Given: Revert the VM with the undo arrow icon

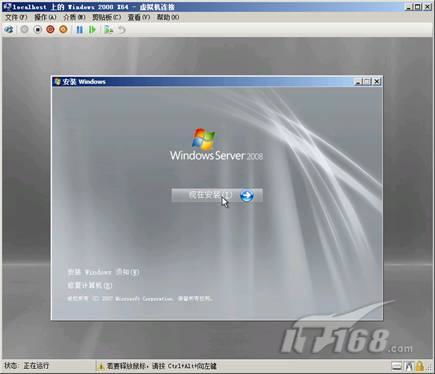Looking at the screenshot, I should point(122,30).
